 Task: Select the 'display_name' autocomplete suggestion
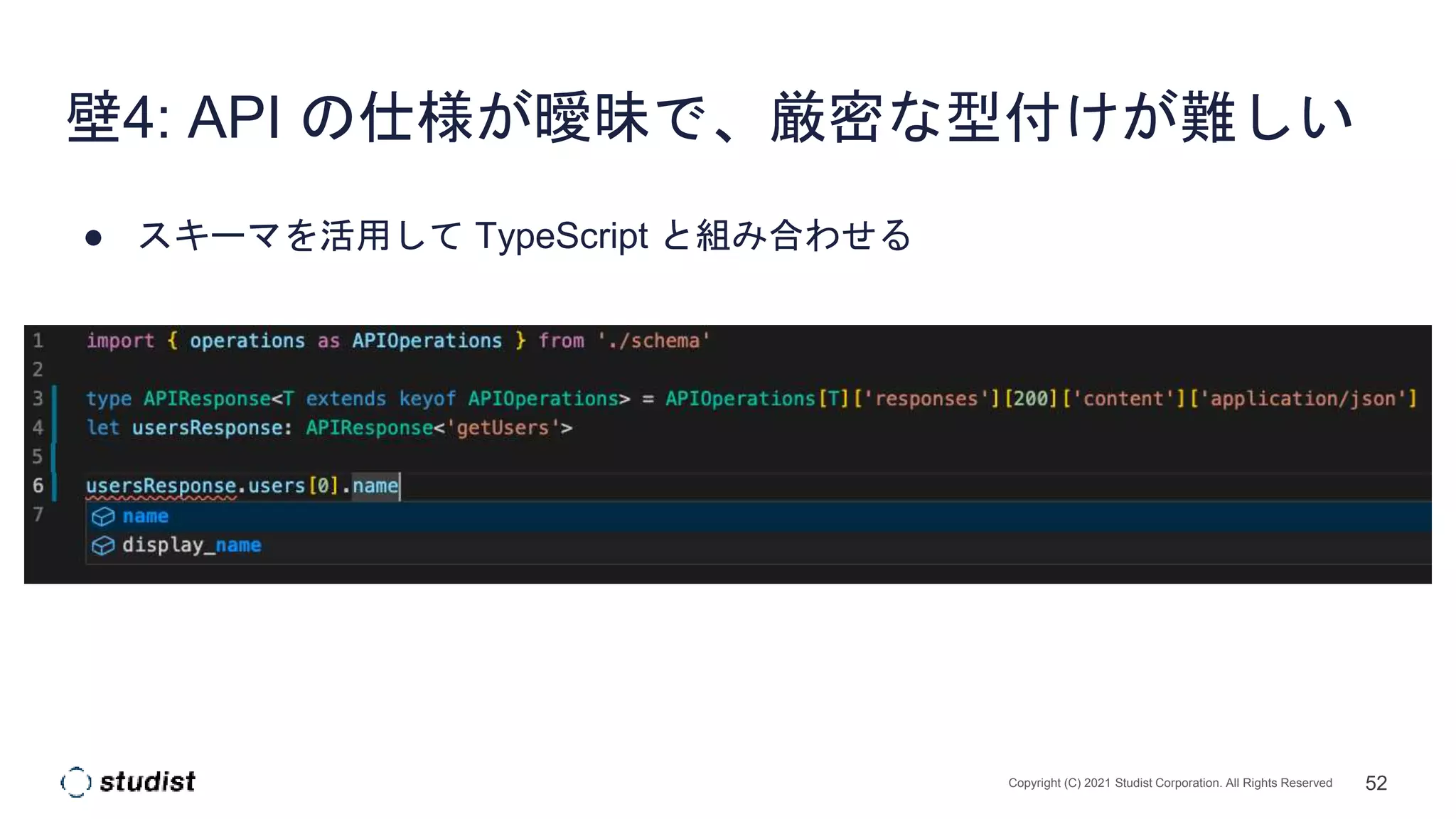[759, 545]
